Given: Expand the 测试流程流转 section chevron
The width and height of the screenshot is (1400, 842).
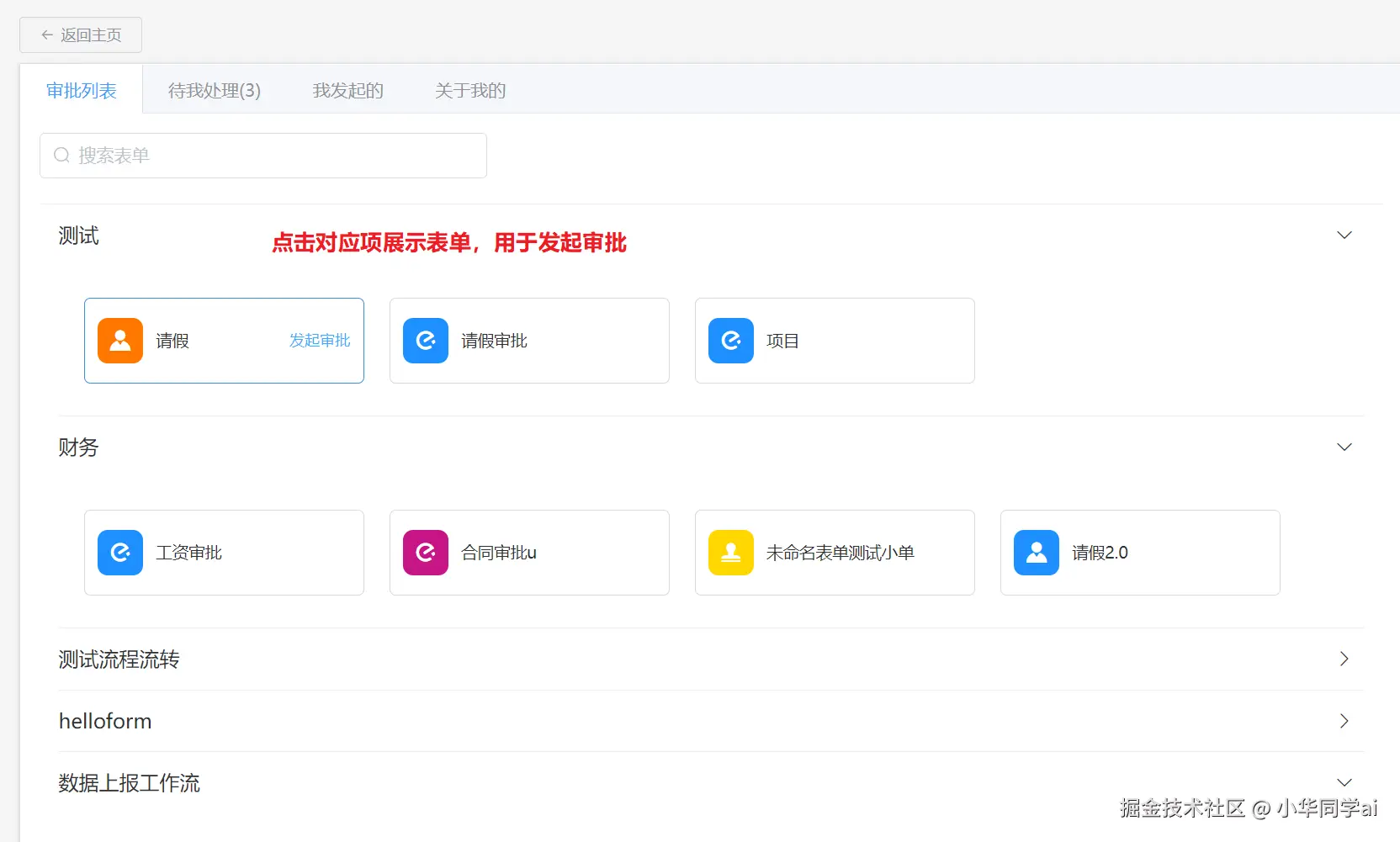Looking at the screenshot, I should pos(1344,659).
